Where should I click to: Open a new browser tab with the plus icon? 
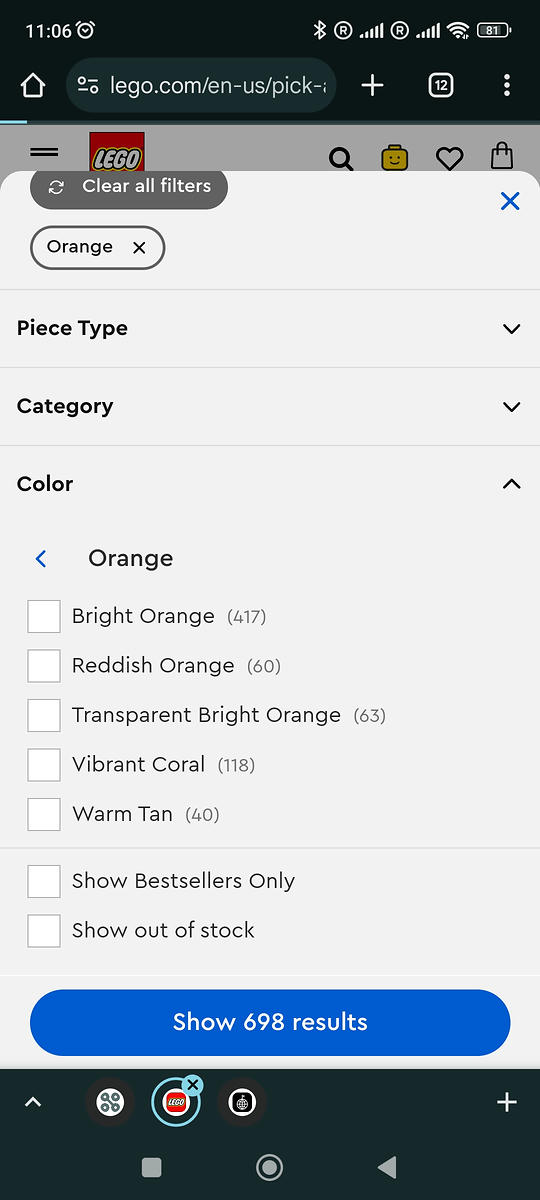point(372,86)
